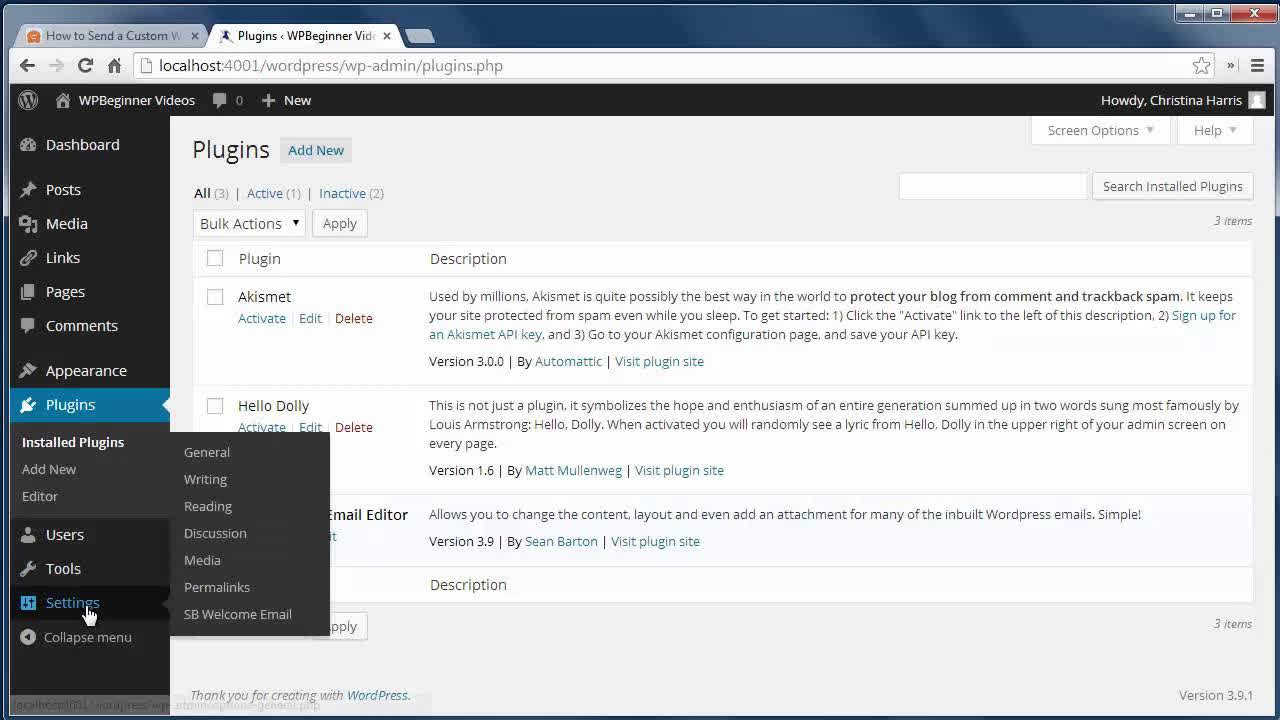Viewport: 1280px width, 720px height.
Task: Filter plugins by Inactive
Action: 342,193
